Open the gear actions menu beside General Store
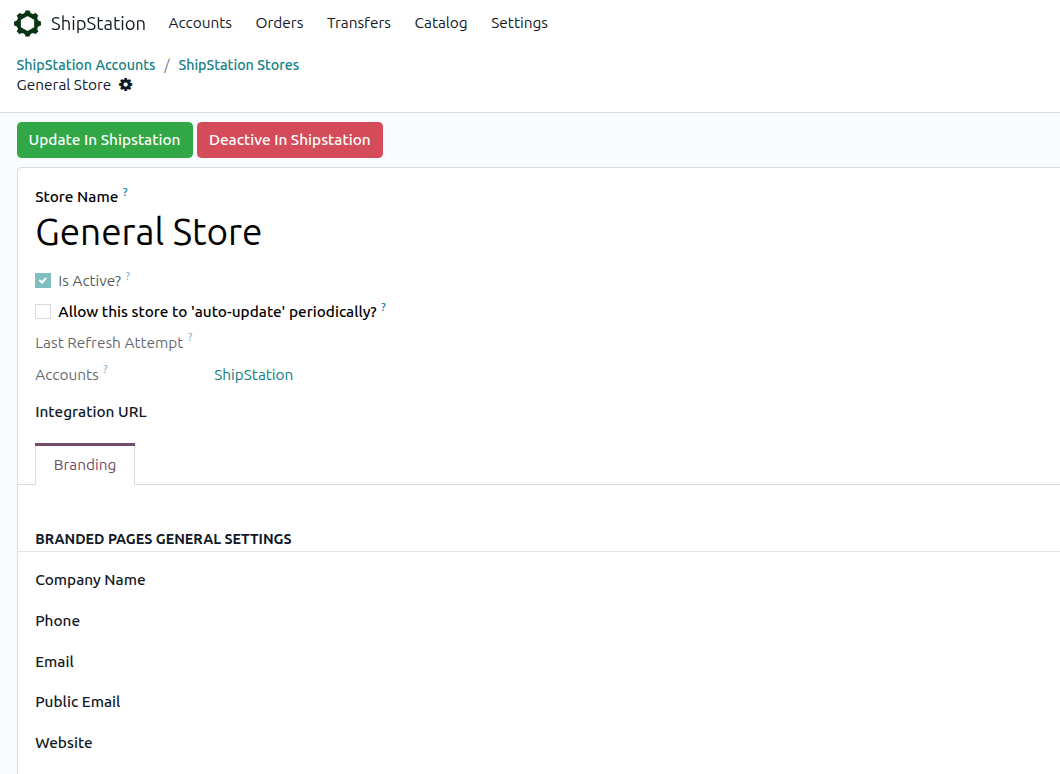 pos(126,85)
